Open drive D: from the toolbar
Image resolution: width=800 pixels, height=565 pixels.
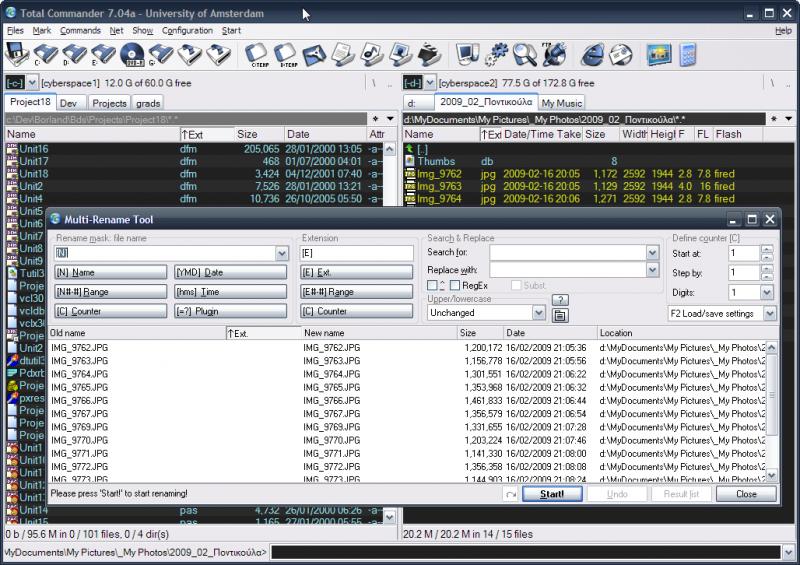click(74, 55)
